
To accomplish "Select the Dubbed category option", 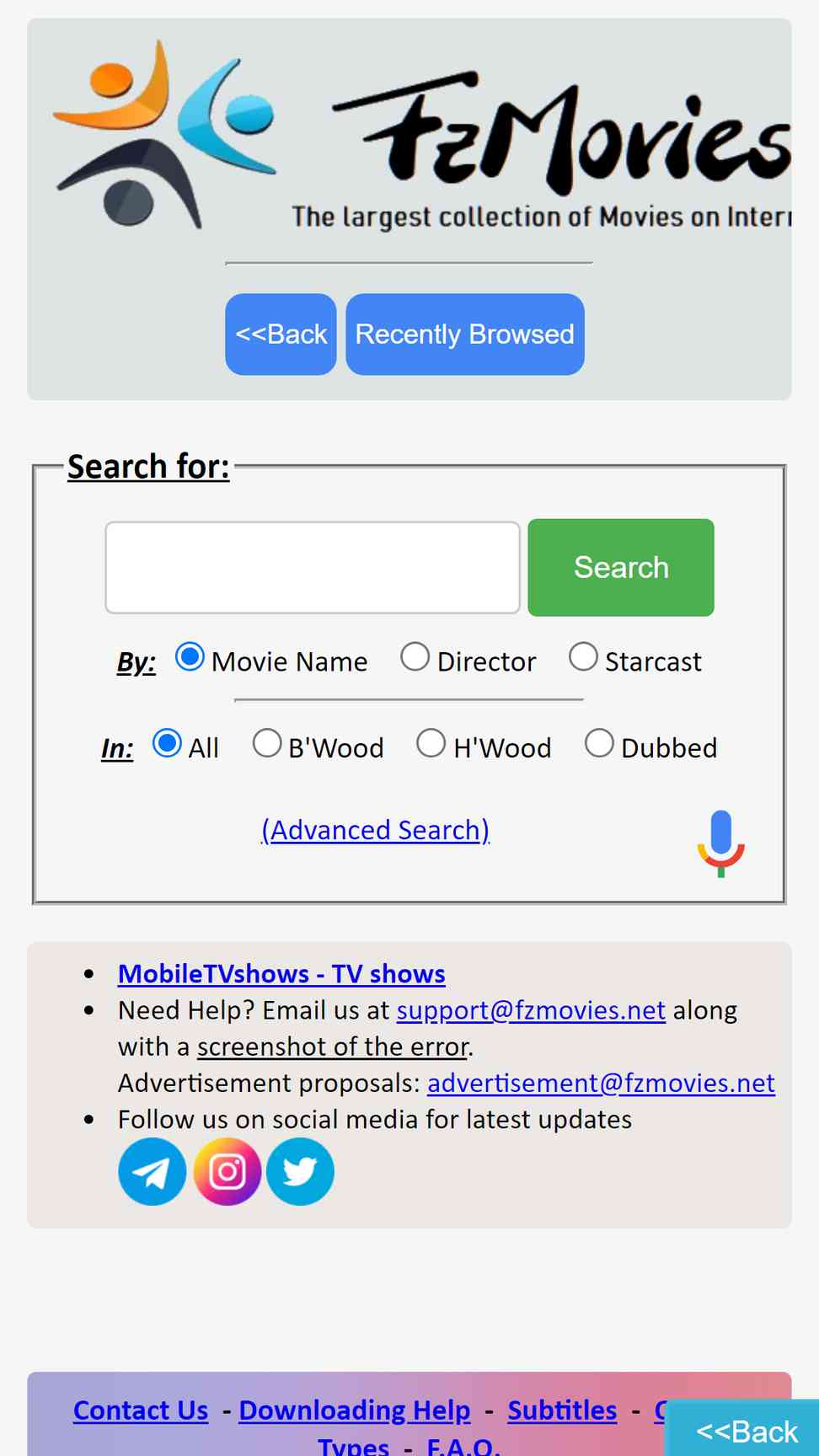I will click(x=599, y=743).
